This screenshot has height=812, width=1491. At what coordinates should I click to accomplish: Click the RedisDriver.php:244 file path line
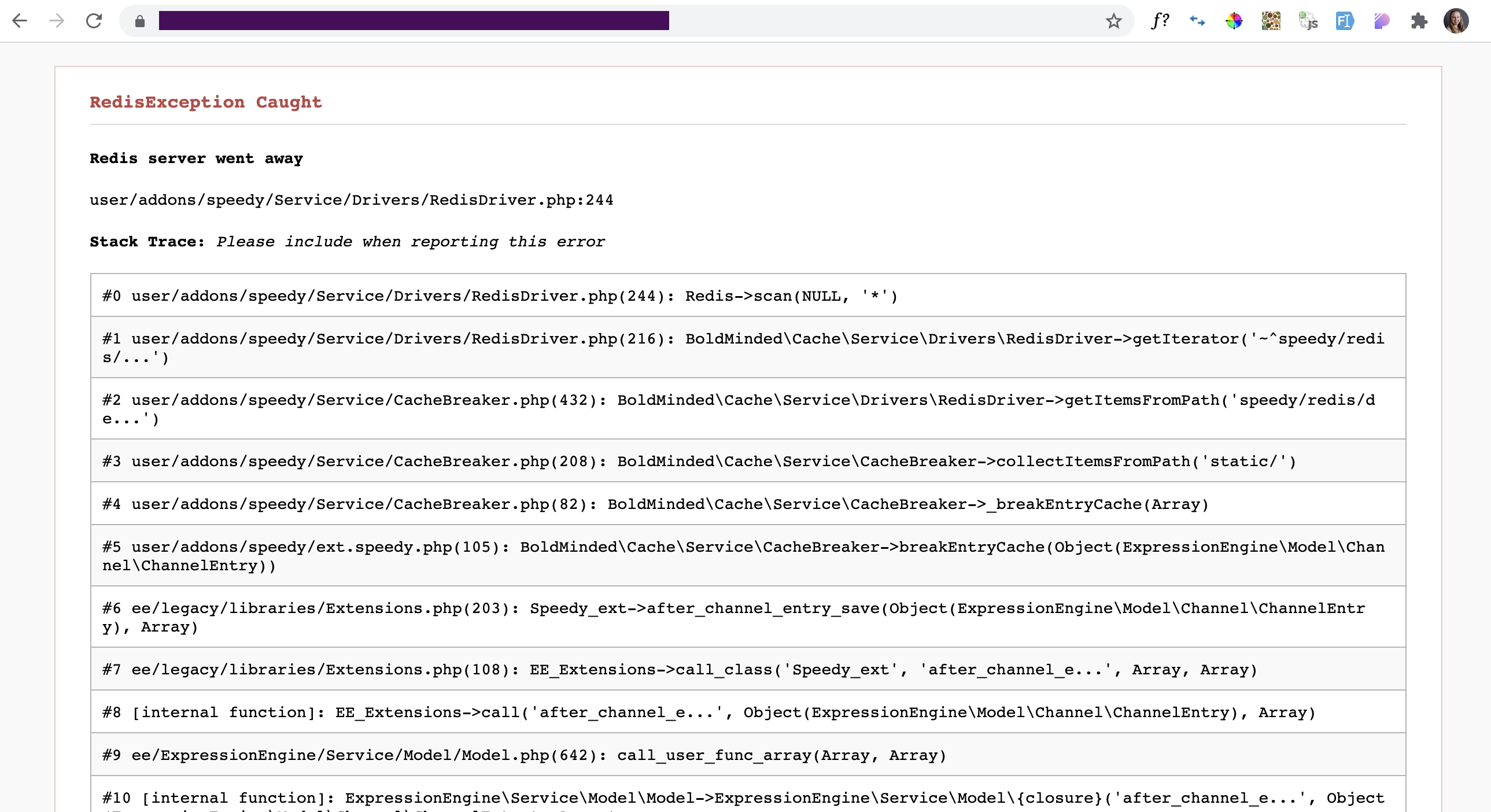click(351, 200)
